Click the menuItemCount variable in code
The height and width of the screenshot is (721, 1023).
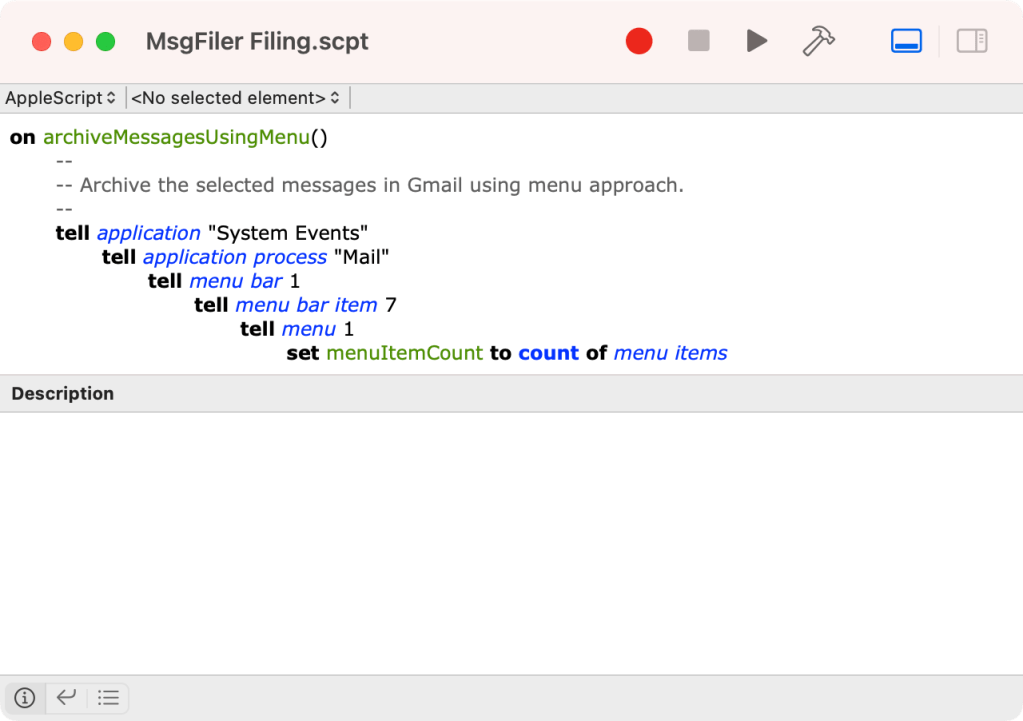404,353
